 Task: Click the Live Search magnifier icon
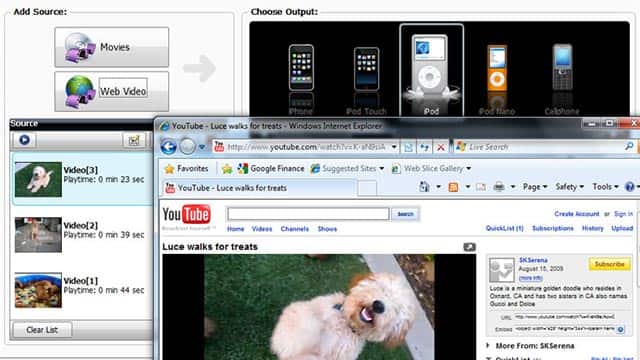pyautogui.click(x=629, y=147)
